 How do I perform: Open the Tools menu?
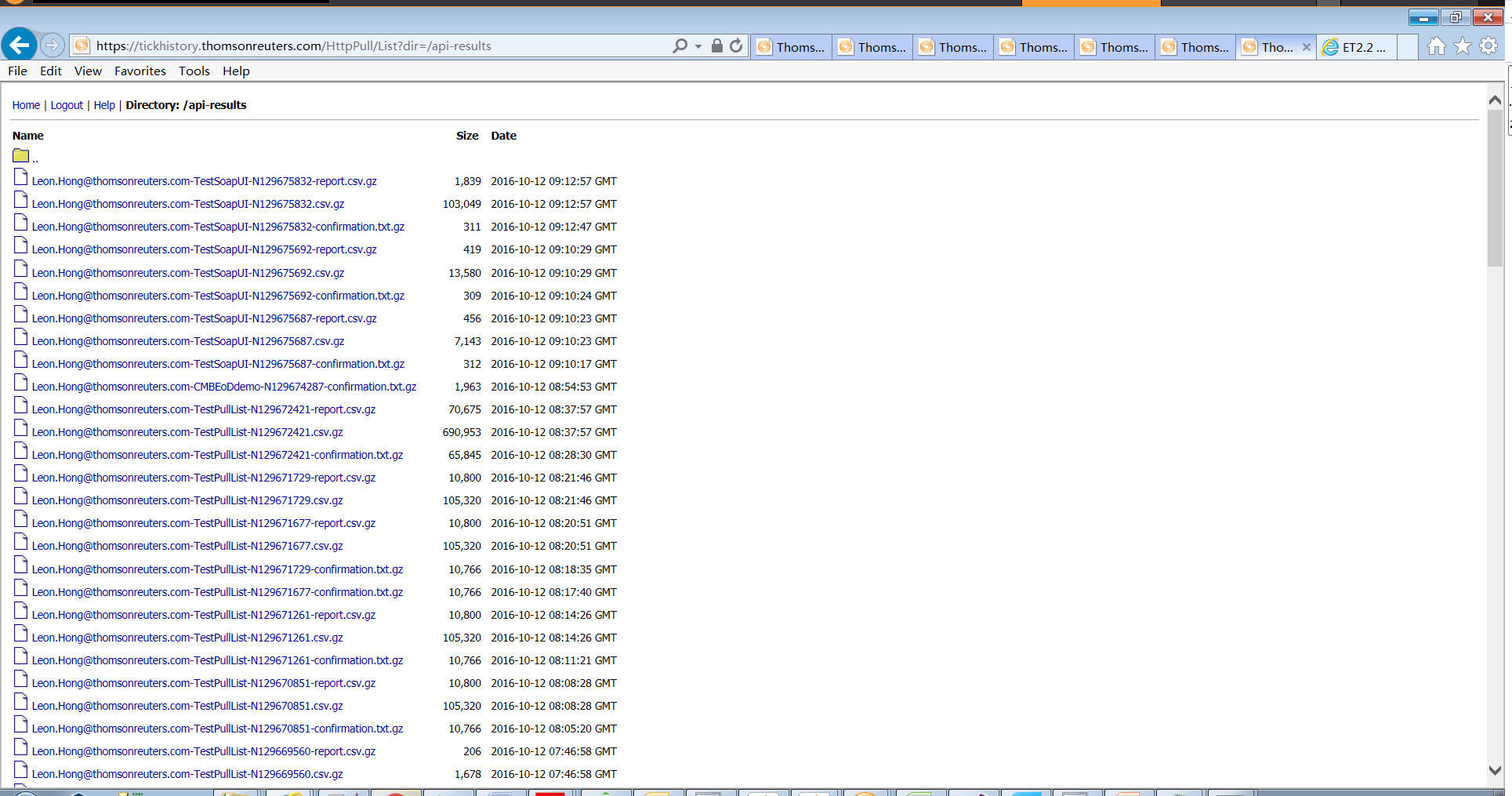194,71
